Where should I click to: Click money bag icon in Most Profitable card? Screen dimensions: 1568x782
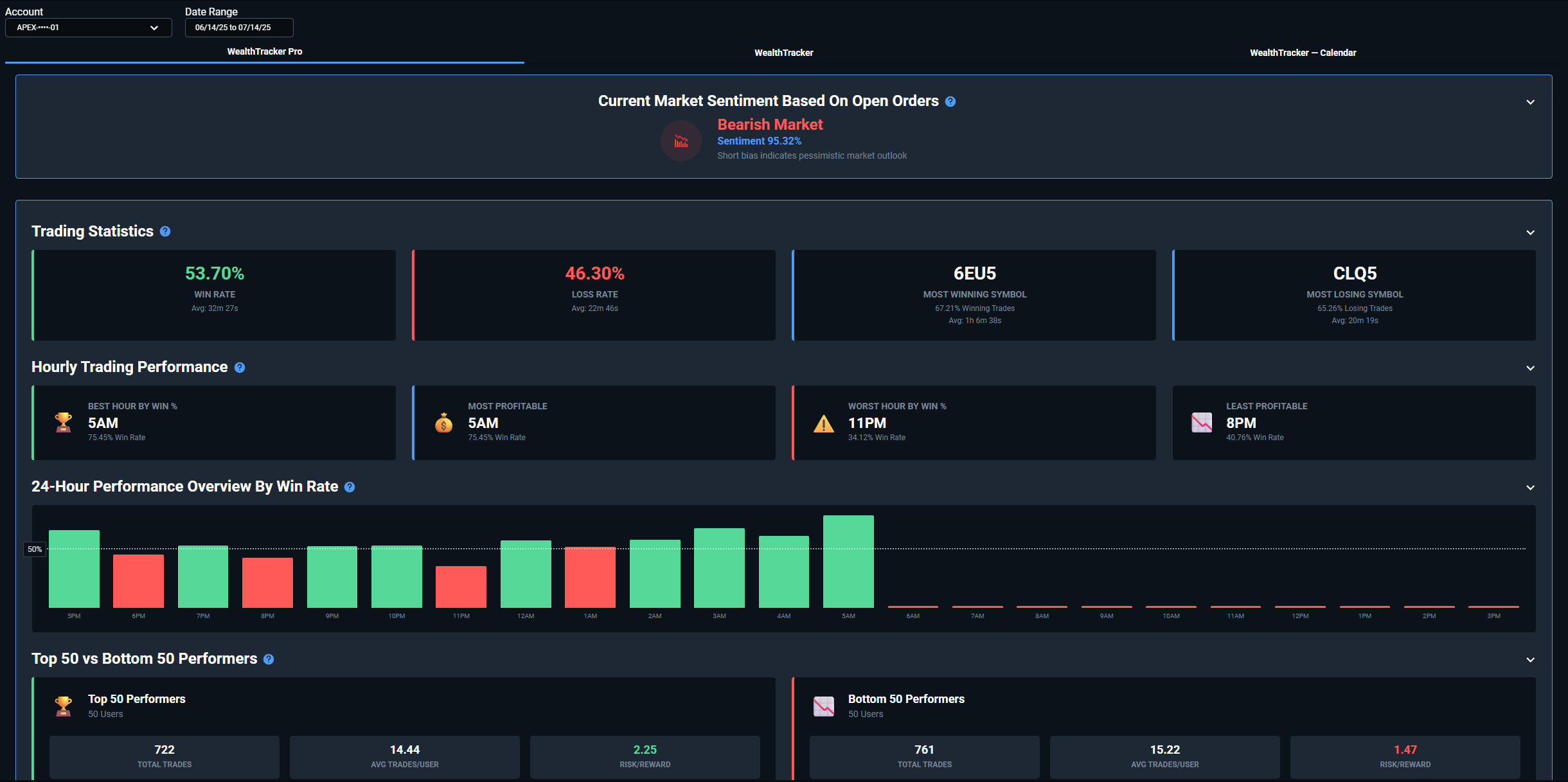coord(443,422)
